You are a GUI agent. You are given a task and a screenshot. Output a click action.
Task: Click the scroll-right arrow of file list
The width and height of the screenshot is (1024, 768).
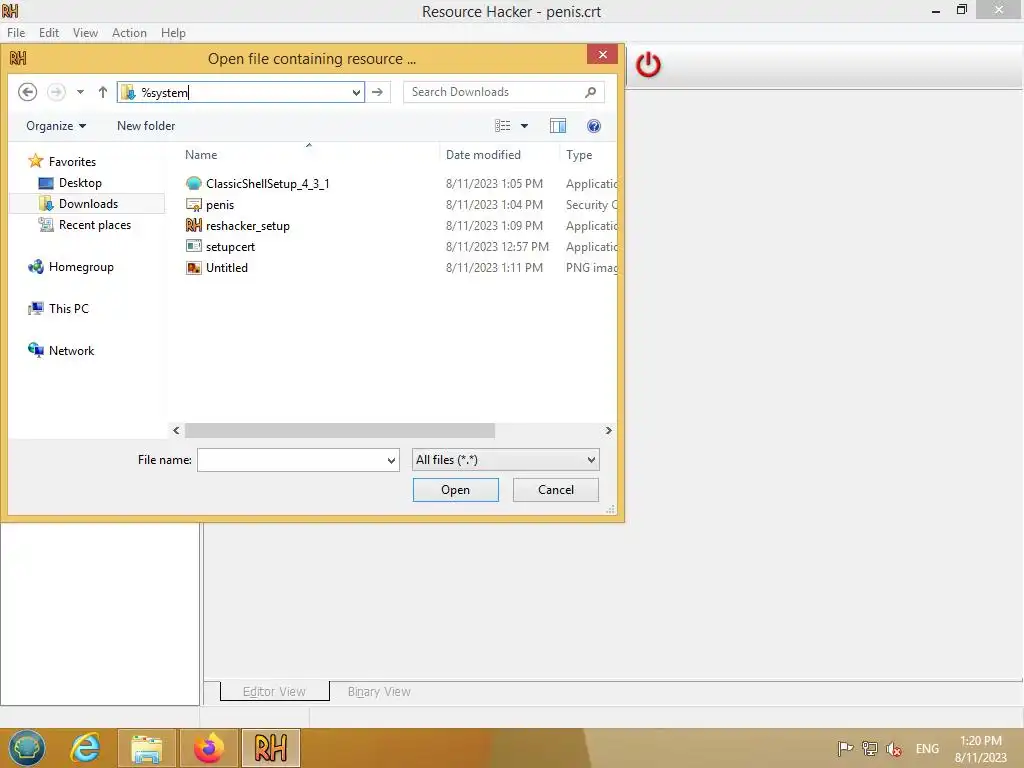pos(609,430)
